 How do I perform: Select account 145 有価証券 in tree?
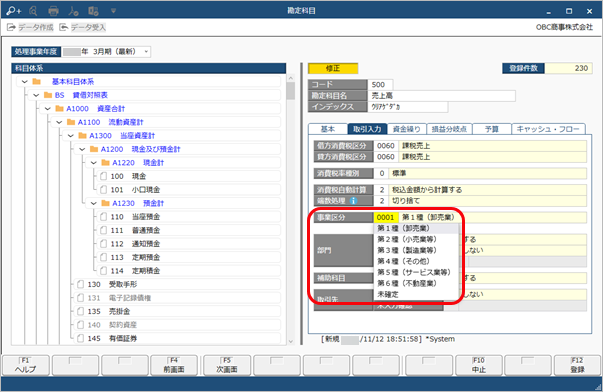[x=177, y=338]
